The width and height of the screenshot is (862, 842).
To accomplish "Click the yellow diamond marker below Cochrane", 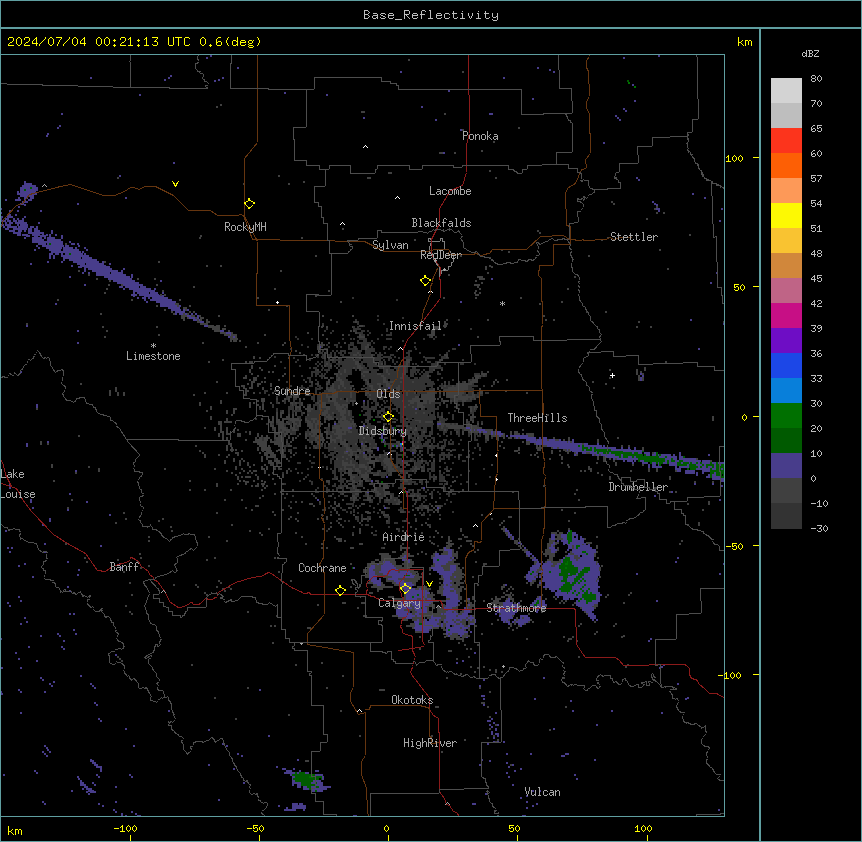I will (x=340, y=590).
